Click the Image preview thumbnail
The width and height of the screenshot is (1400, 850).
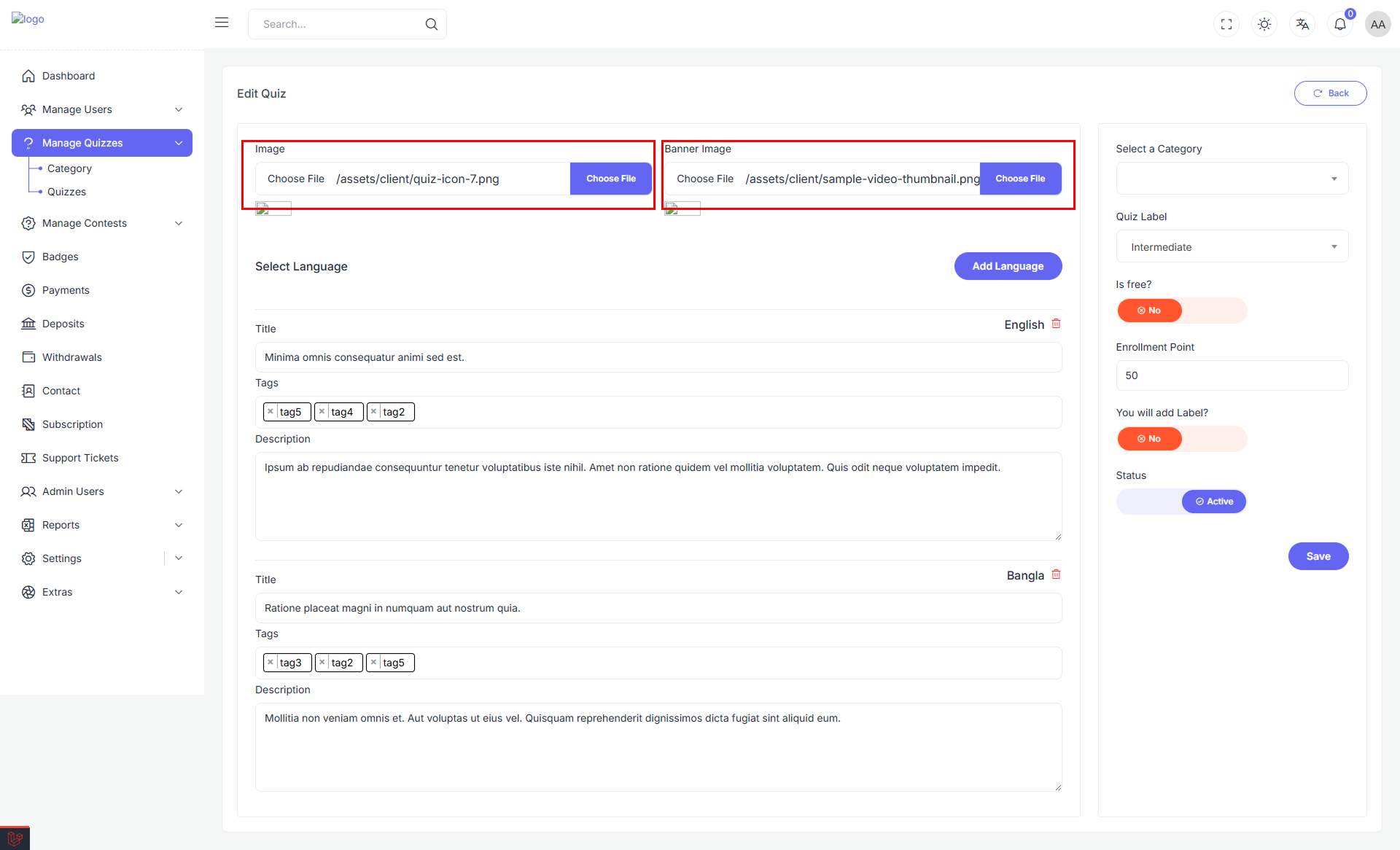tap(273, 209)
